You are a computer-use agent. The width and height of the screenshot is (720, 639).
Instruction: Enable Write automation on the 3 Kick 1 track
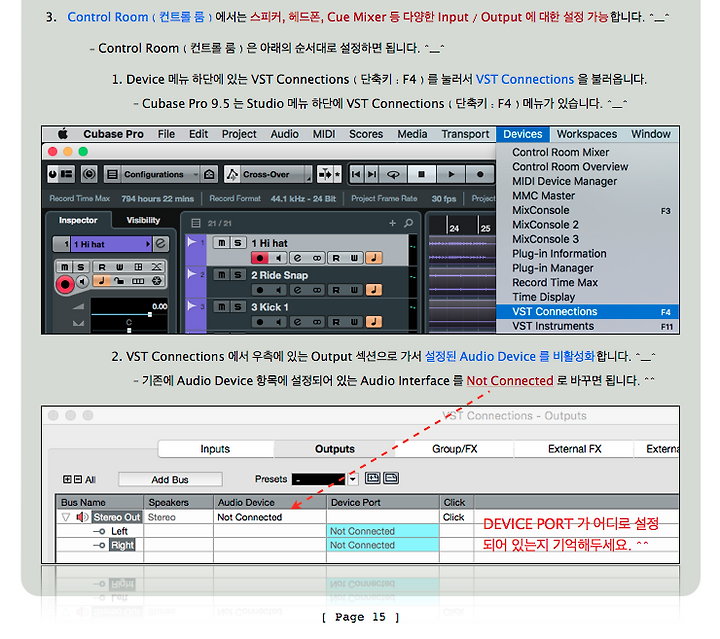coord(354,322)
